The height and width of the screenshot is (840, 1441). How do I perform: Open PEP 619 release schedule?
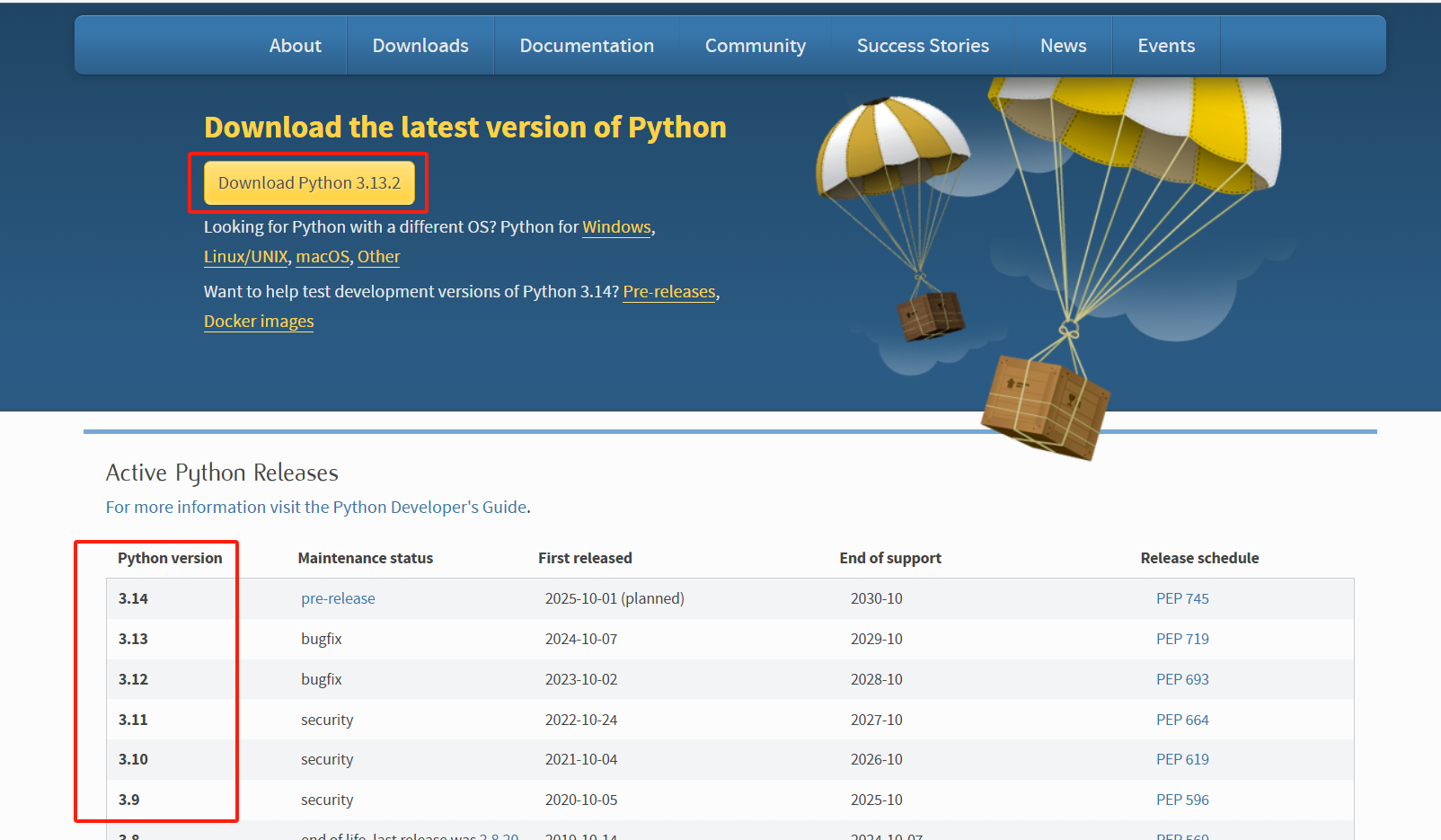click(1182, 759)
